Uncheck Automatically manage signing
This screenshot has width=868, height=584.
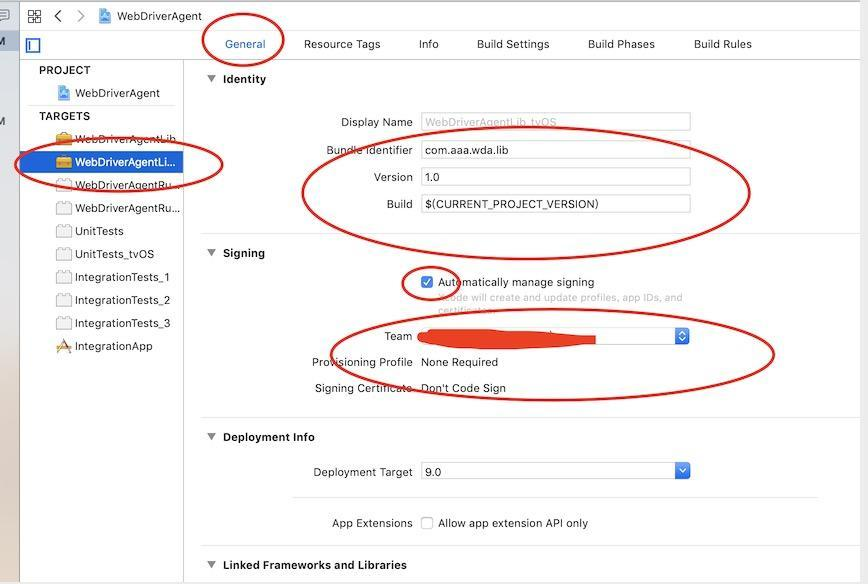[427, 282]
